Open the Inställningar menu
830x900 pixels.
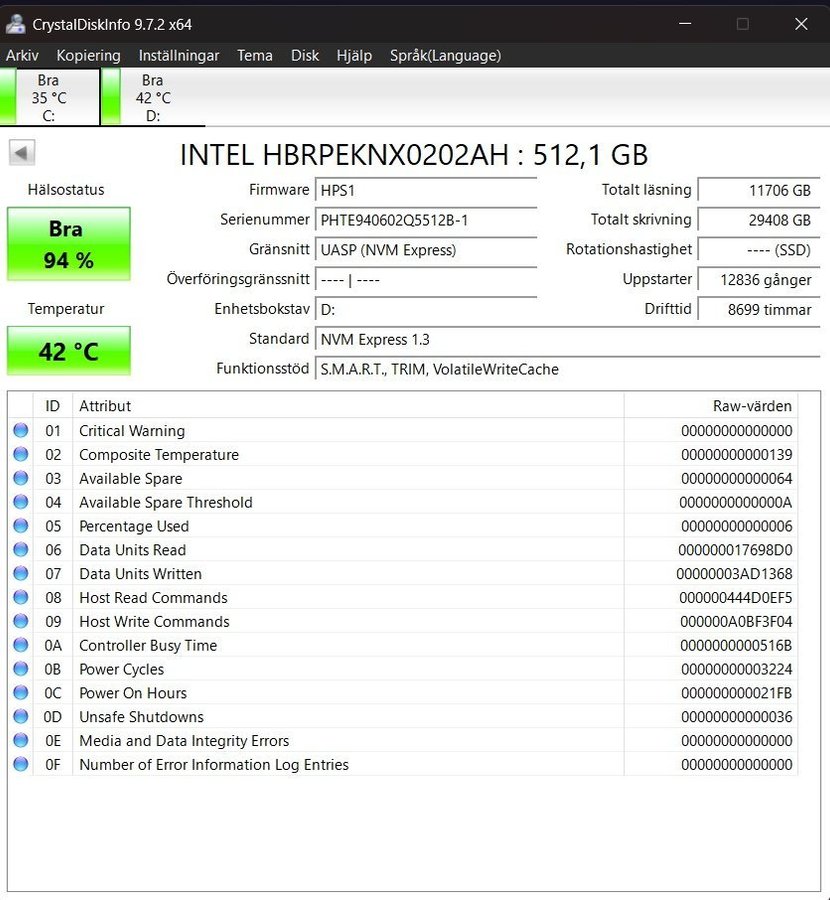178,56
